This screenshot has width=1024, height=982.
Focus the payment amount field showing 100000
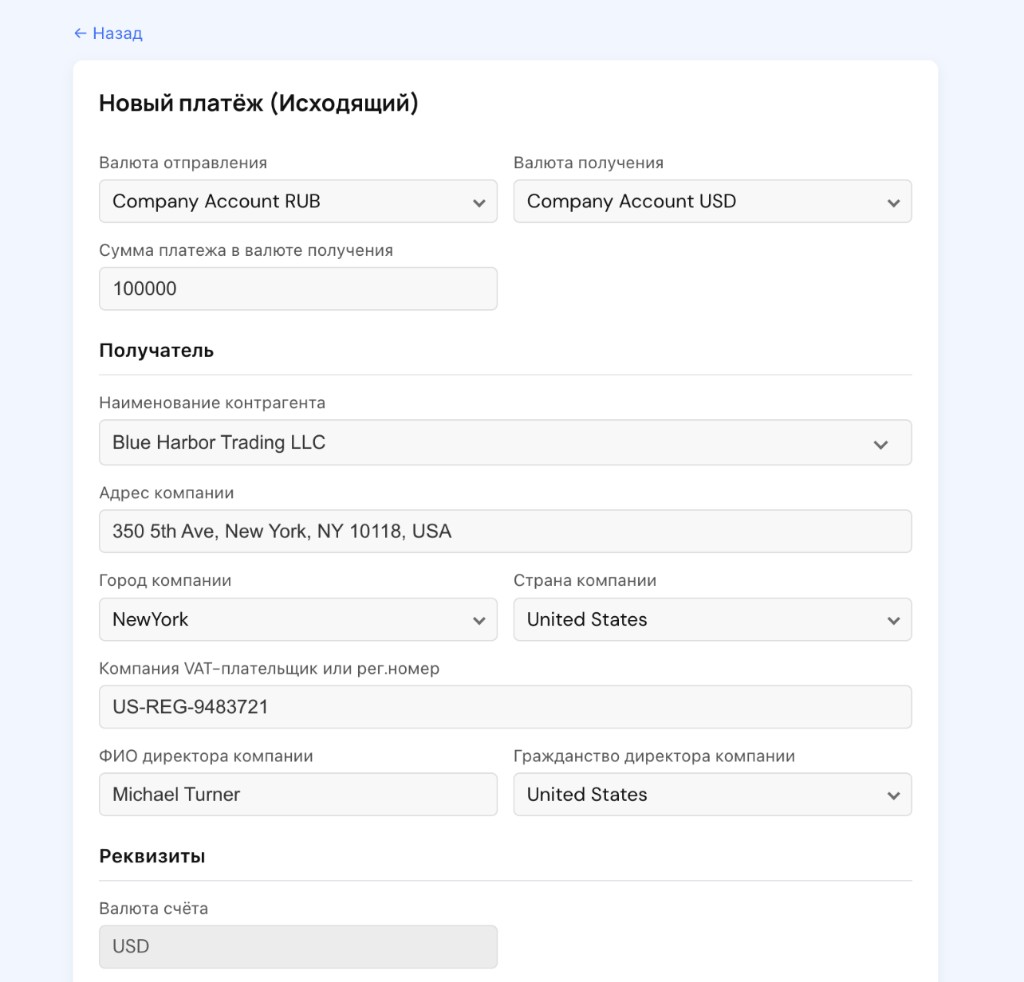[x=298, y=289]
